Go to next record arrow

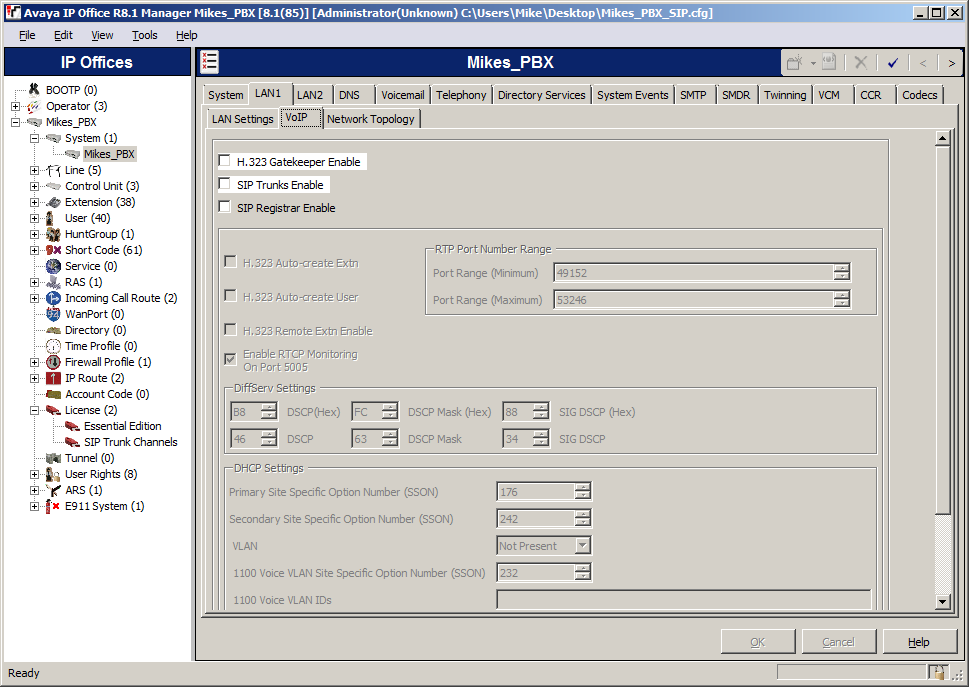coord(951,63)
